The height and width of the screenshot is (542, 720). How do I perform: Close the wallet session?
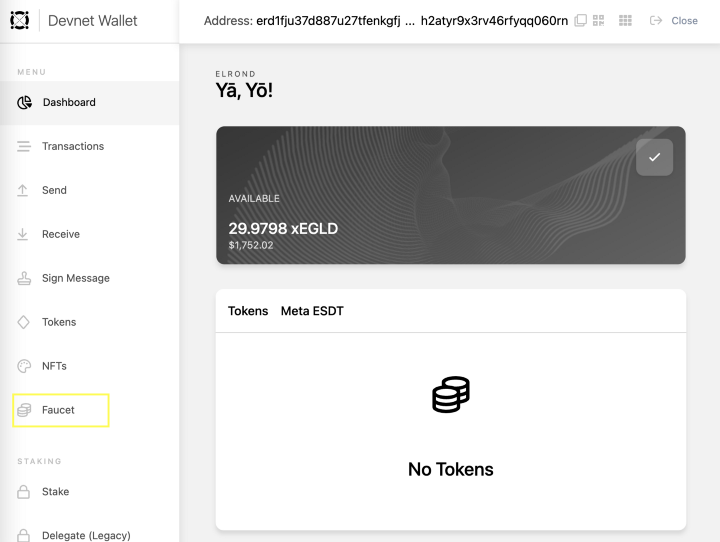click(x=674, y=20)
